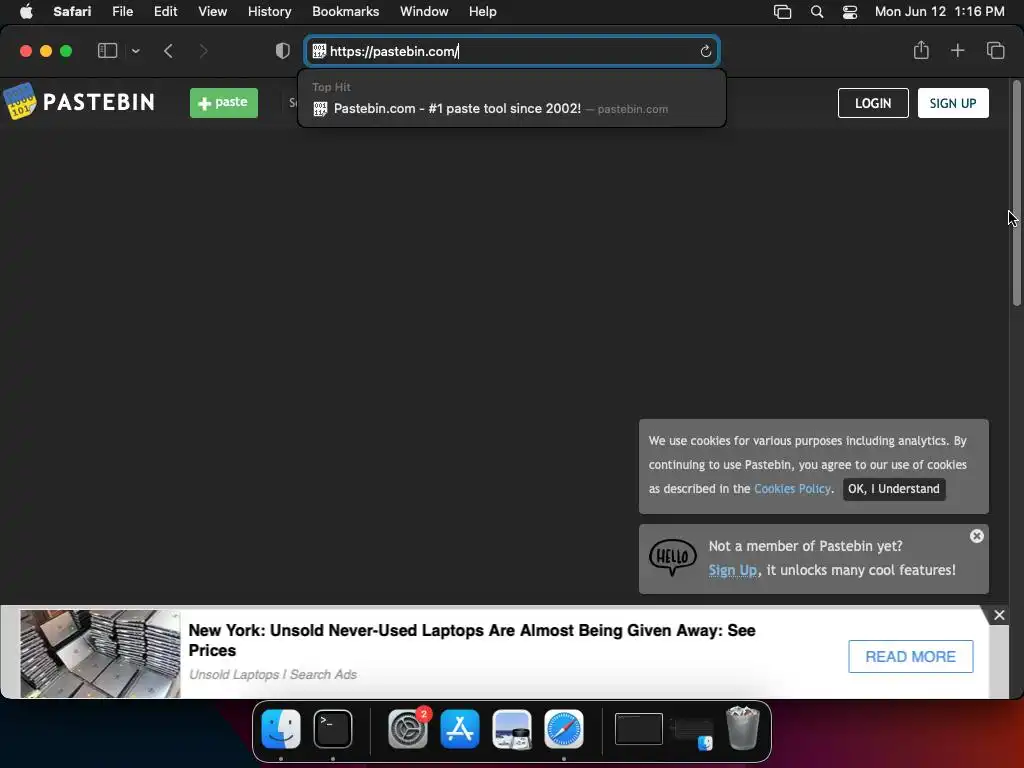Open the View menu

pyautogui.click(x=212, y=11)
